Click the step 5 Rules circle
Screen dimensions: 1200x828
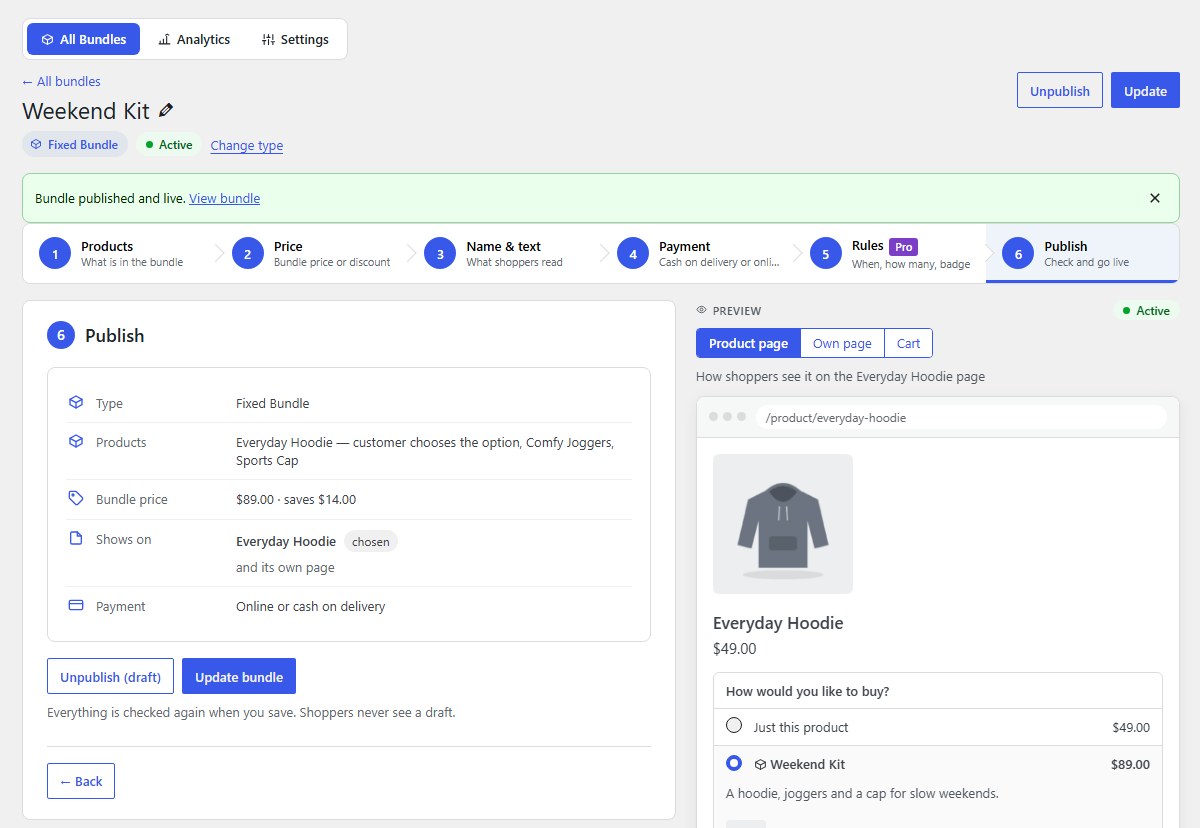pyautogui.click(x=826, y=254)
